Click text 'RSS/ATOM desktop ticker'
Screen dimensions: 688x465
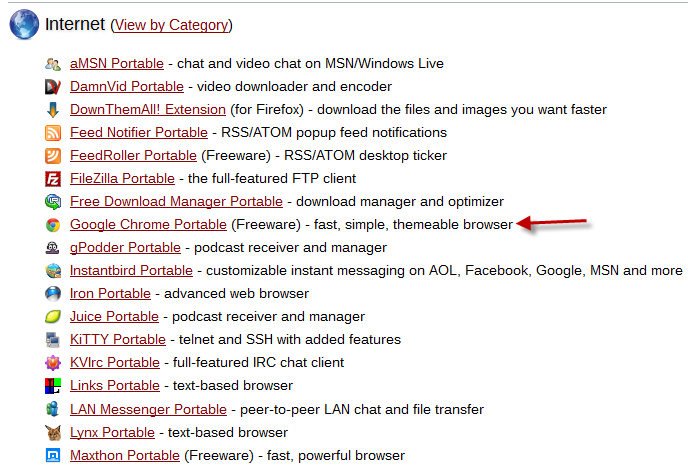366,155
